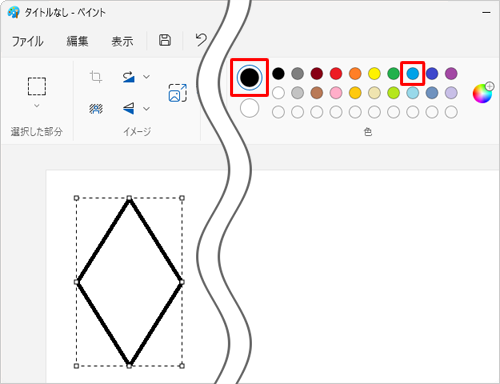Open the ファイル menu

[x=28, y=41]
